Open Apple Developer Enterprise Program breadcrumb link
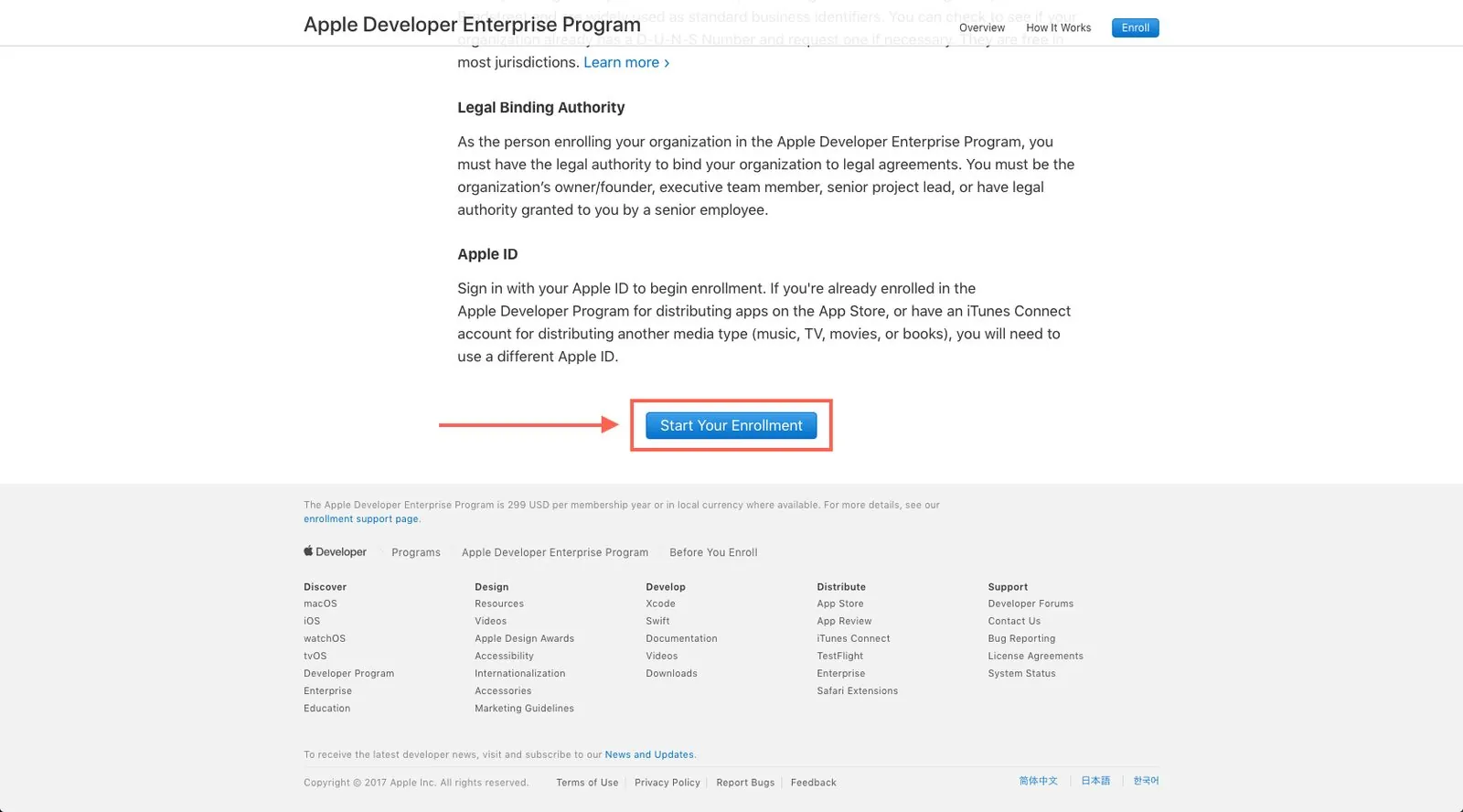 [555, 552]
